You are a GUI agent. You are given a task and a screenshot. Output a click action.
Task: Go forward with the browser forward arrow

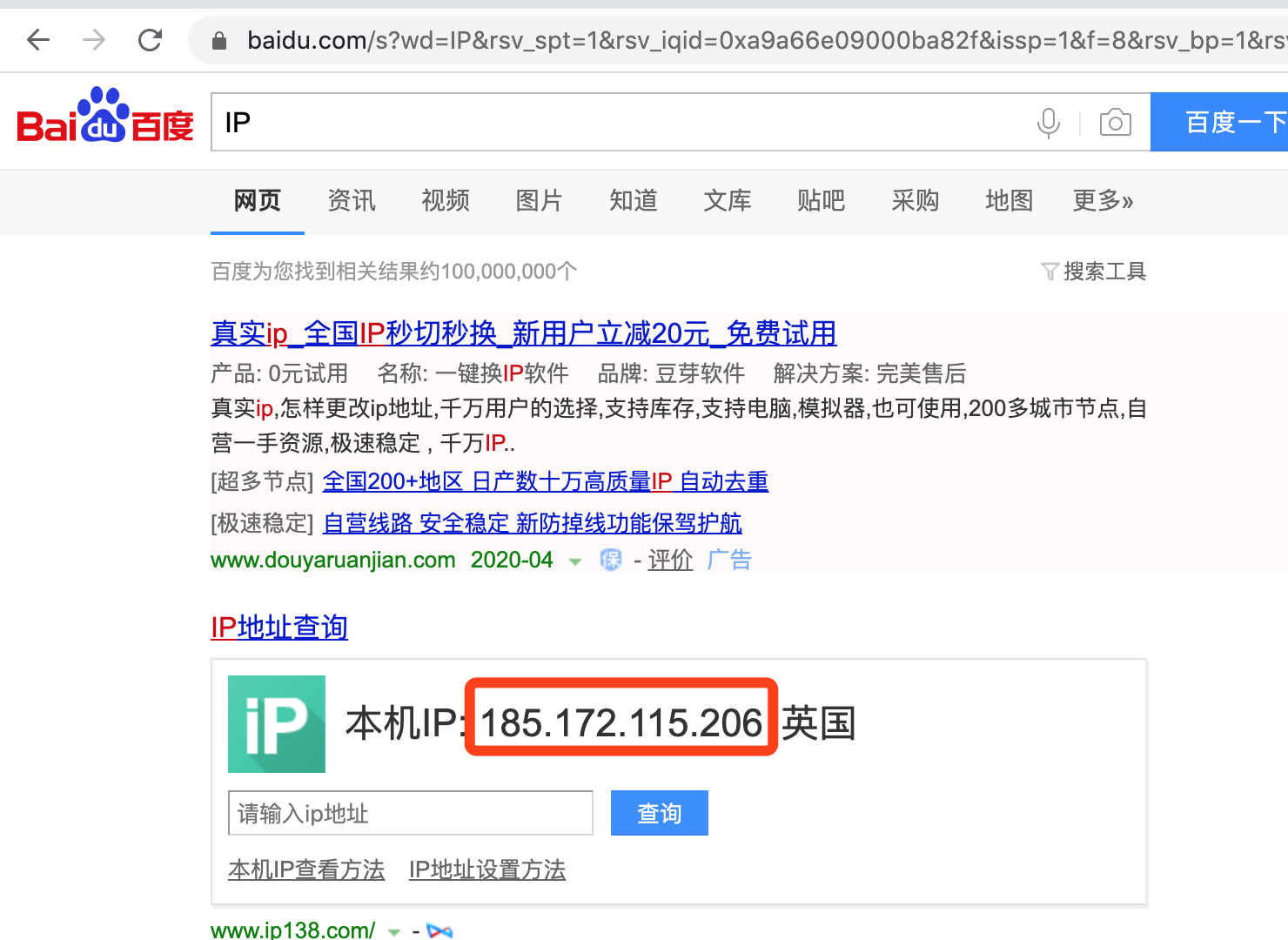tap(94, 40)
